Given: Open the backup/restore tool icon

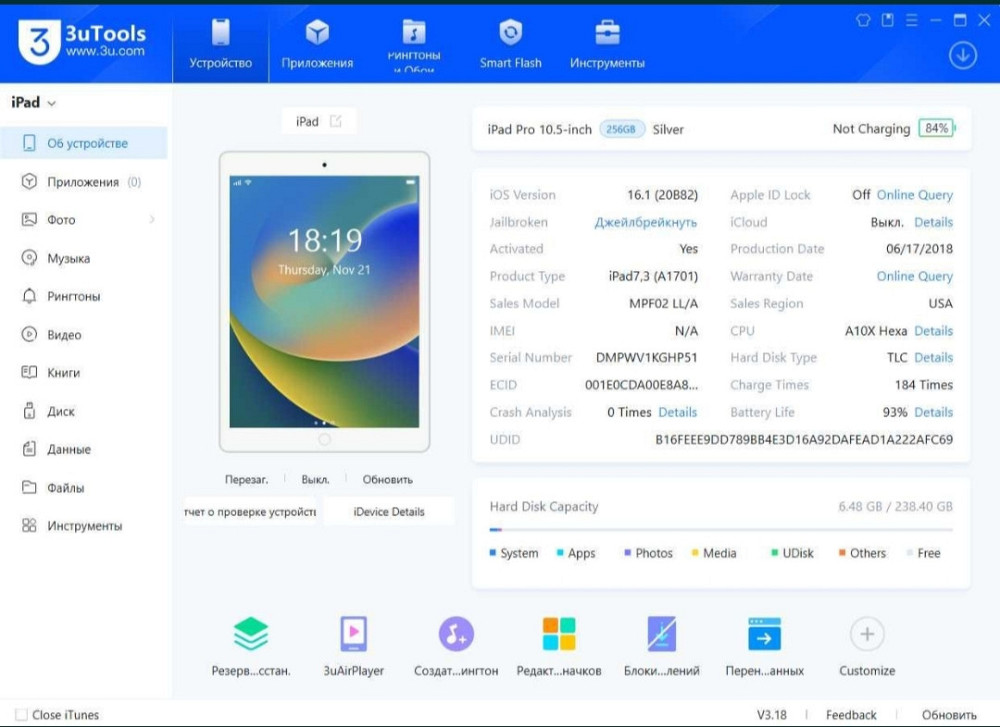Looking at the screenshot, I should [x=251, y=633].
